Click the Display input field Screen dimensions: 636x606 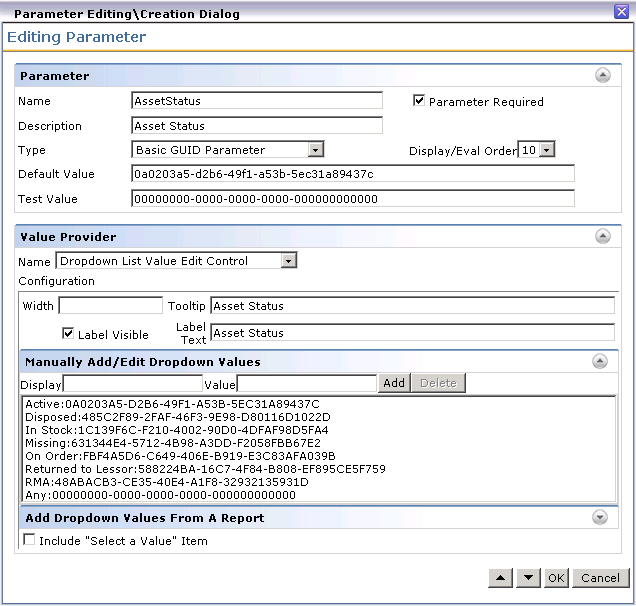[x=133, y=383]
